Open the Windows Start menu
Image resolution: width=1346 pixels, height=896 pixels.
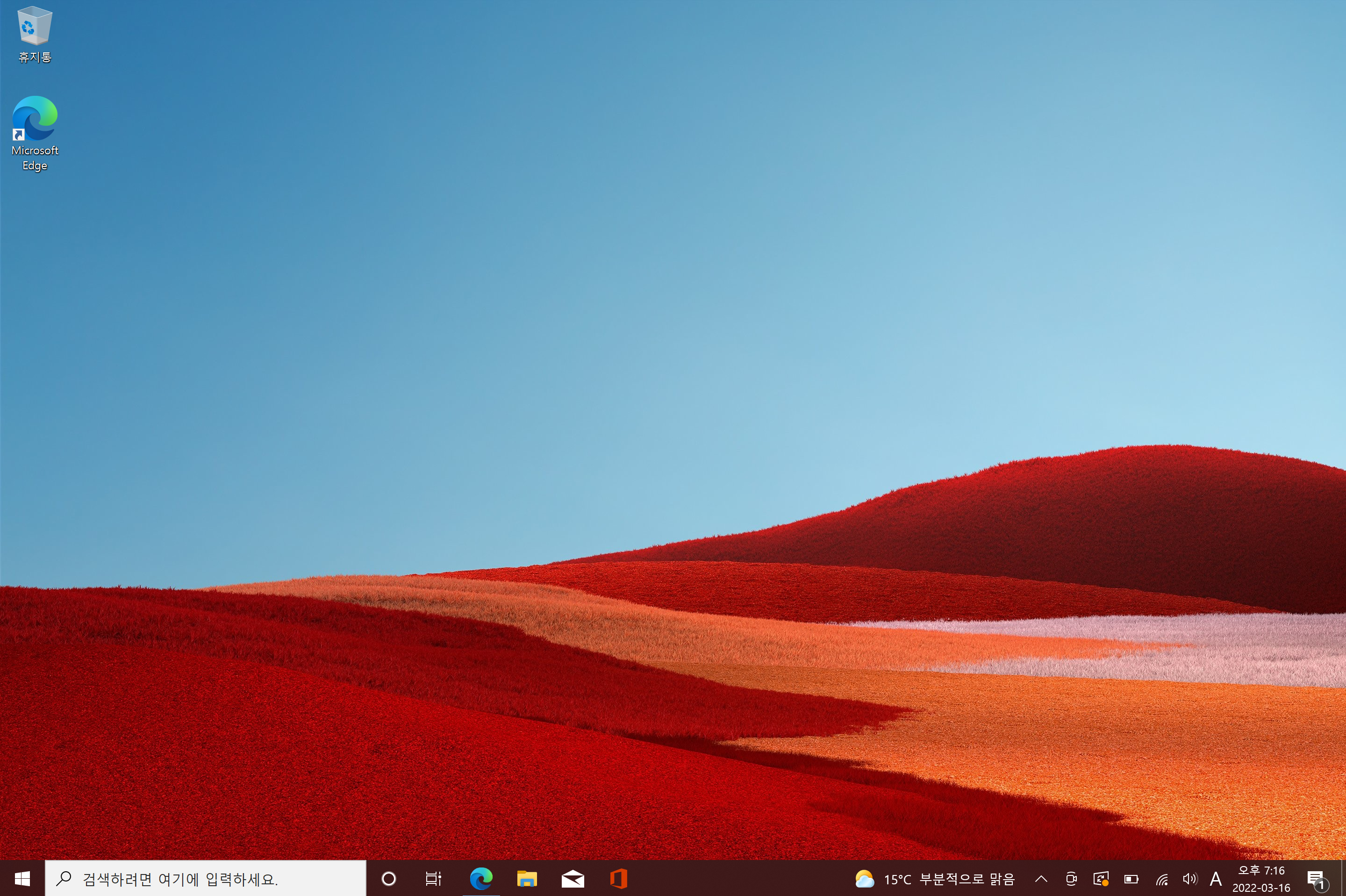[21, 878]
